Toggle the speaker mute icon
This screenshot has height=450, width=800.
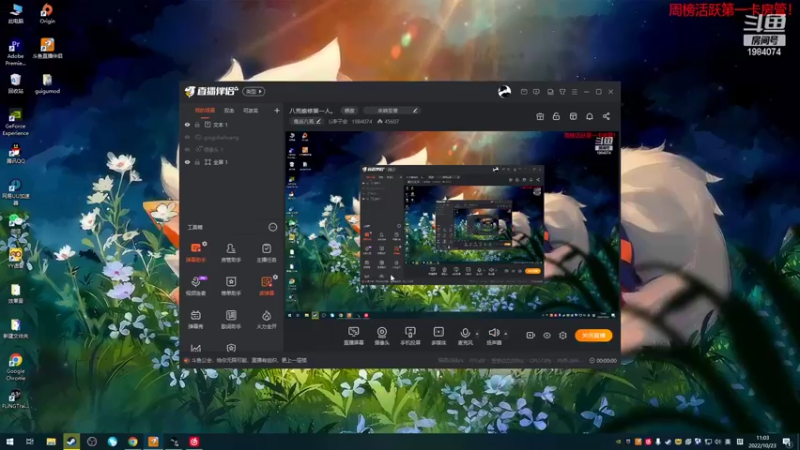coord(493,333)
